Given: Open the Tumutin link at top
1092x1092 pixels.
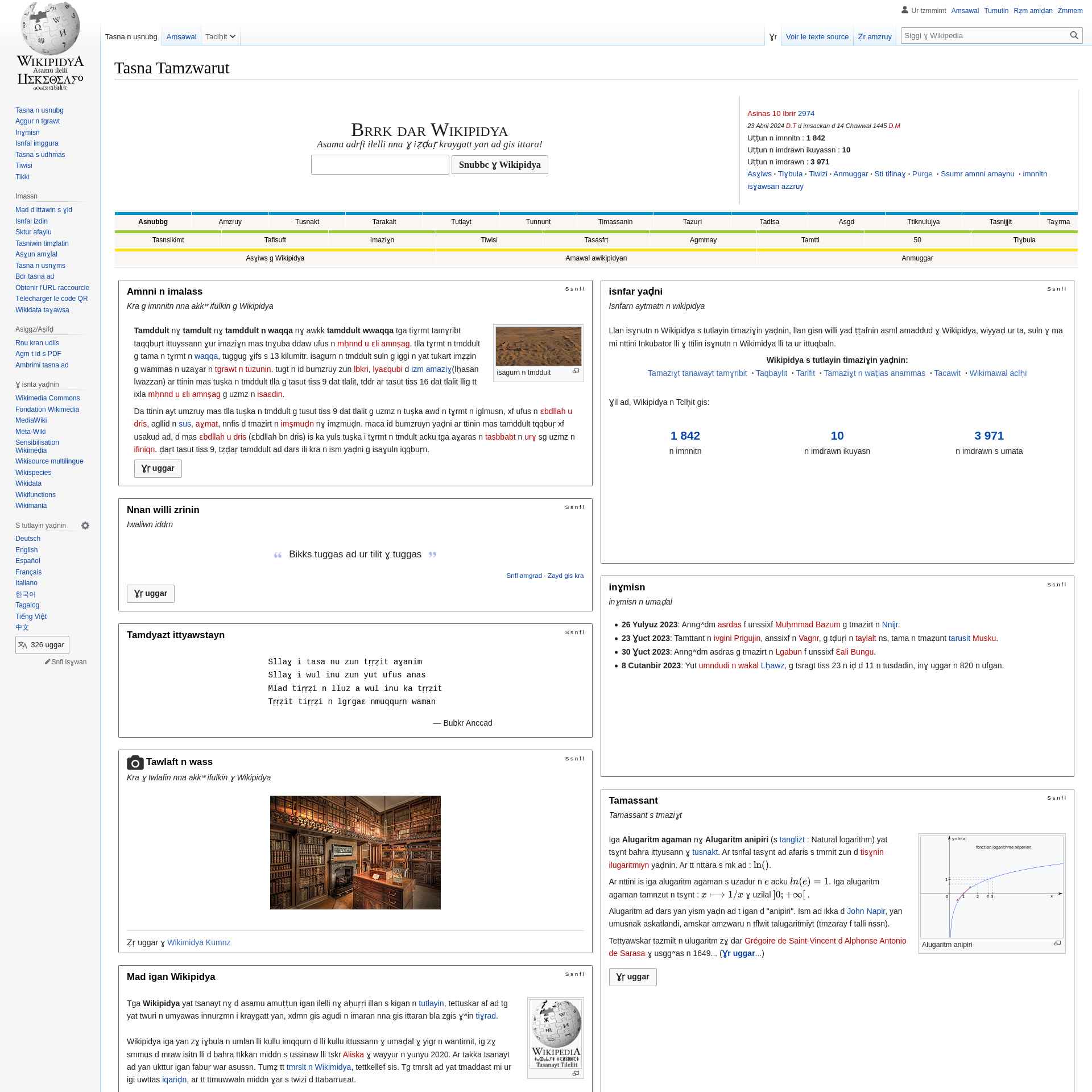Looking at the screenshot, I should click(x=996, y=11).
